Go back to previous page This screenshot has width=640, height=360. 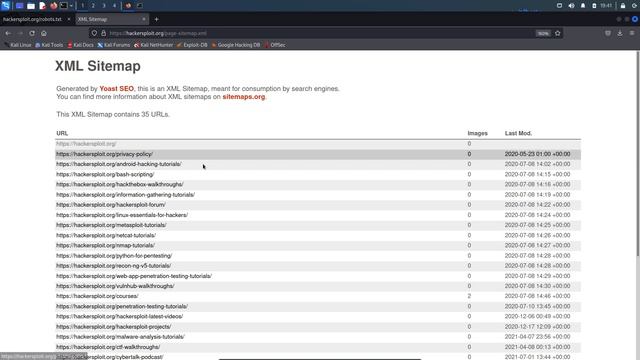[8, 33]
